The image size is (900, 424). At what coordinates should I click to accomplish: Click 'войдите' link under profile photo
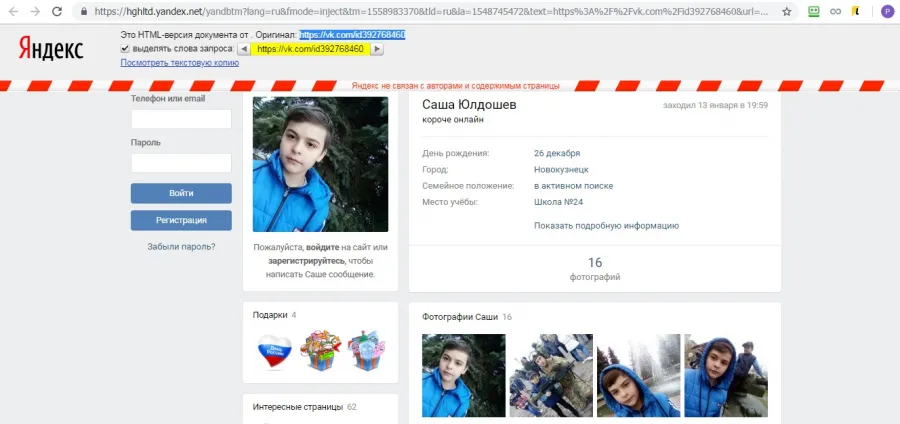(x=322, y=247)
